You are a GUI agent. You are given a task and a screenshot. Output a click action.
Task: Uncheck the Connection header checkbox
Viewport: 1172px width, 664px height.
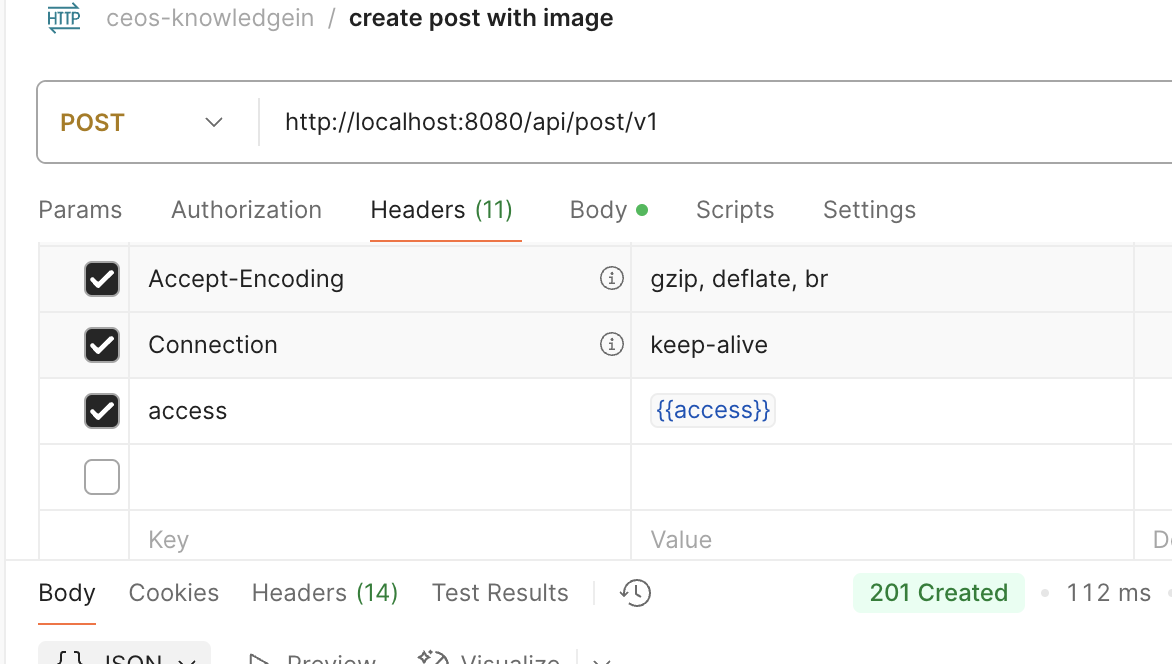coord(102,345)
